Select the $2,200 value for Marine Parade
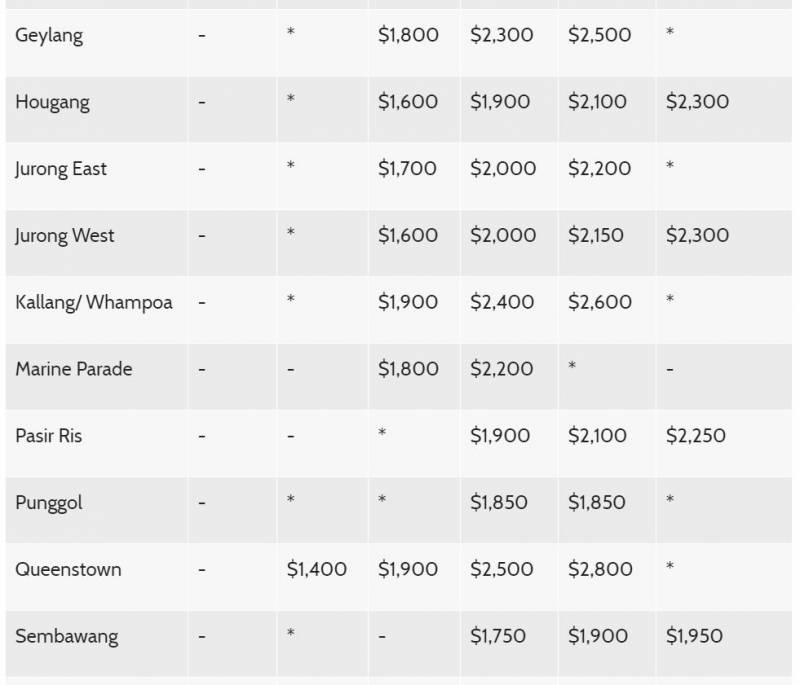The height and width of the screenshot is (685, 800). tap(502, 369)
